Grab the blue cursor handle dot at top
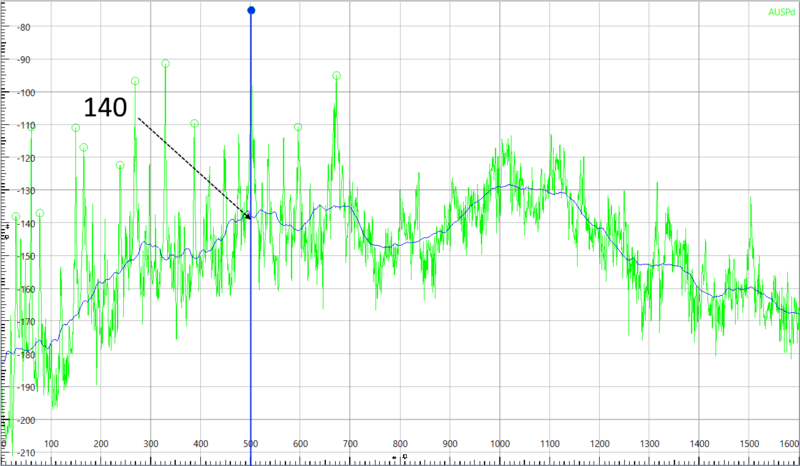Image resolution: width=800 pixels, height=466 pixels. point(251,10)
